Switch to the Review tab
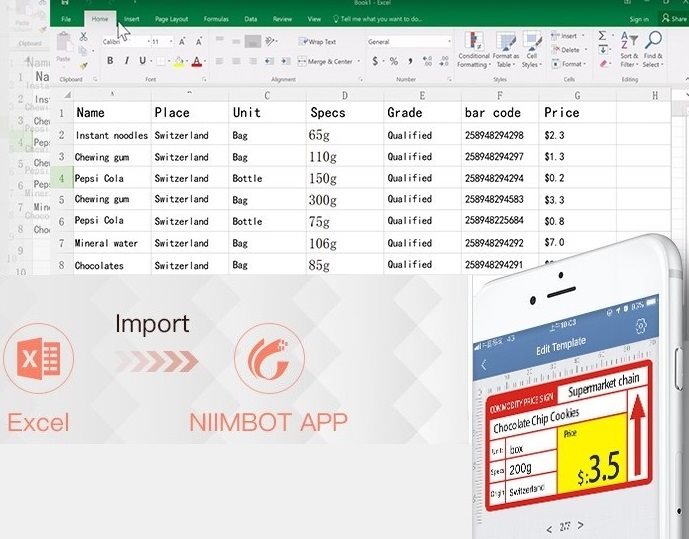 coord(282,19)
